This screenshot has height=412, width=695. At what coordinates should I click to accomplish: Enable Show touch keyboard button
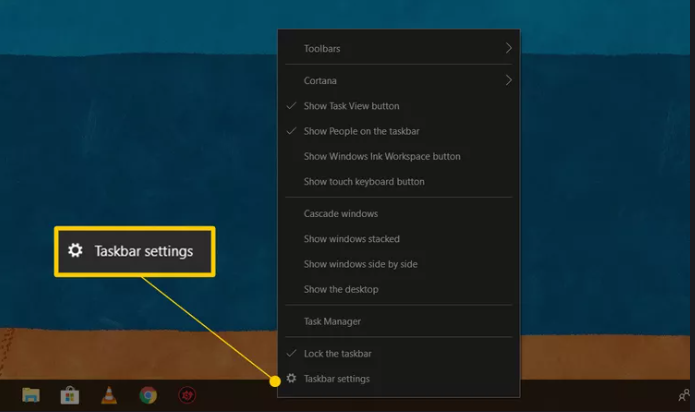point(399,182)
